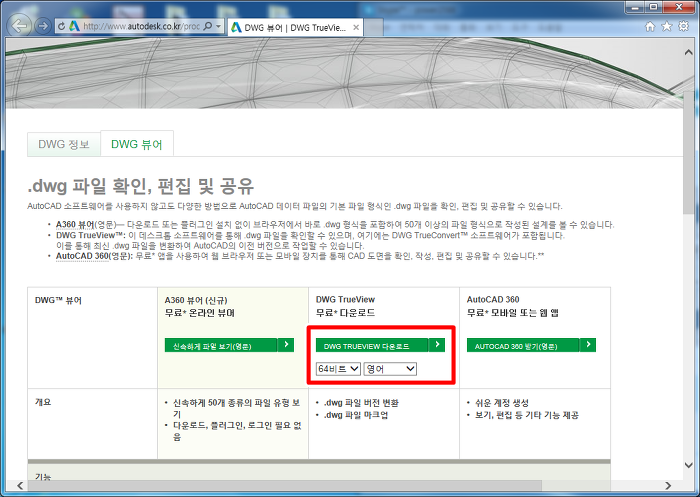Click arrow beside DWG TRUEVIEW 다운로드 button

click(x=437, y=345)
